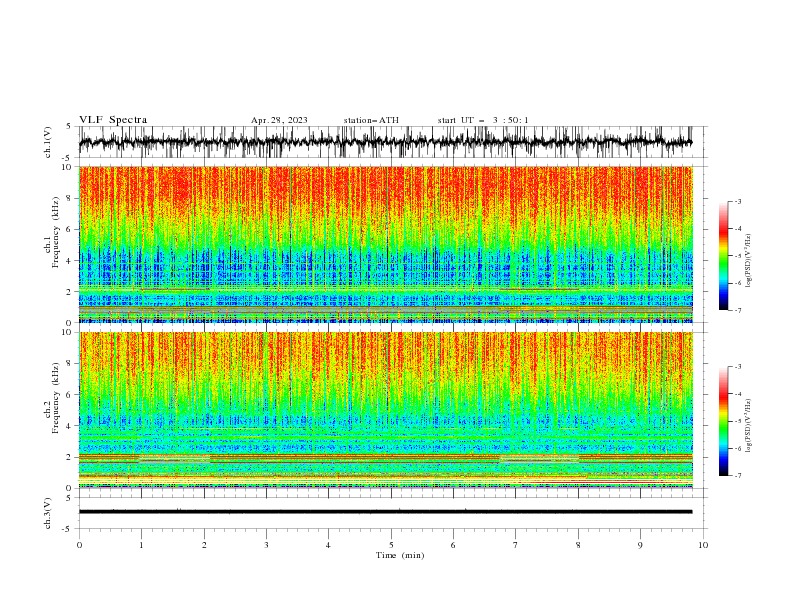
Task: Click inside the ch.2 spectrogram panel
Action: click(385, 410)
